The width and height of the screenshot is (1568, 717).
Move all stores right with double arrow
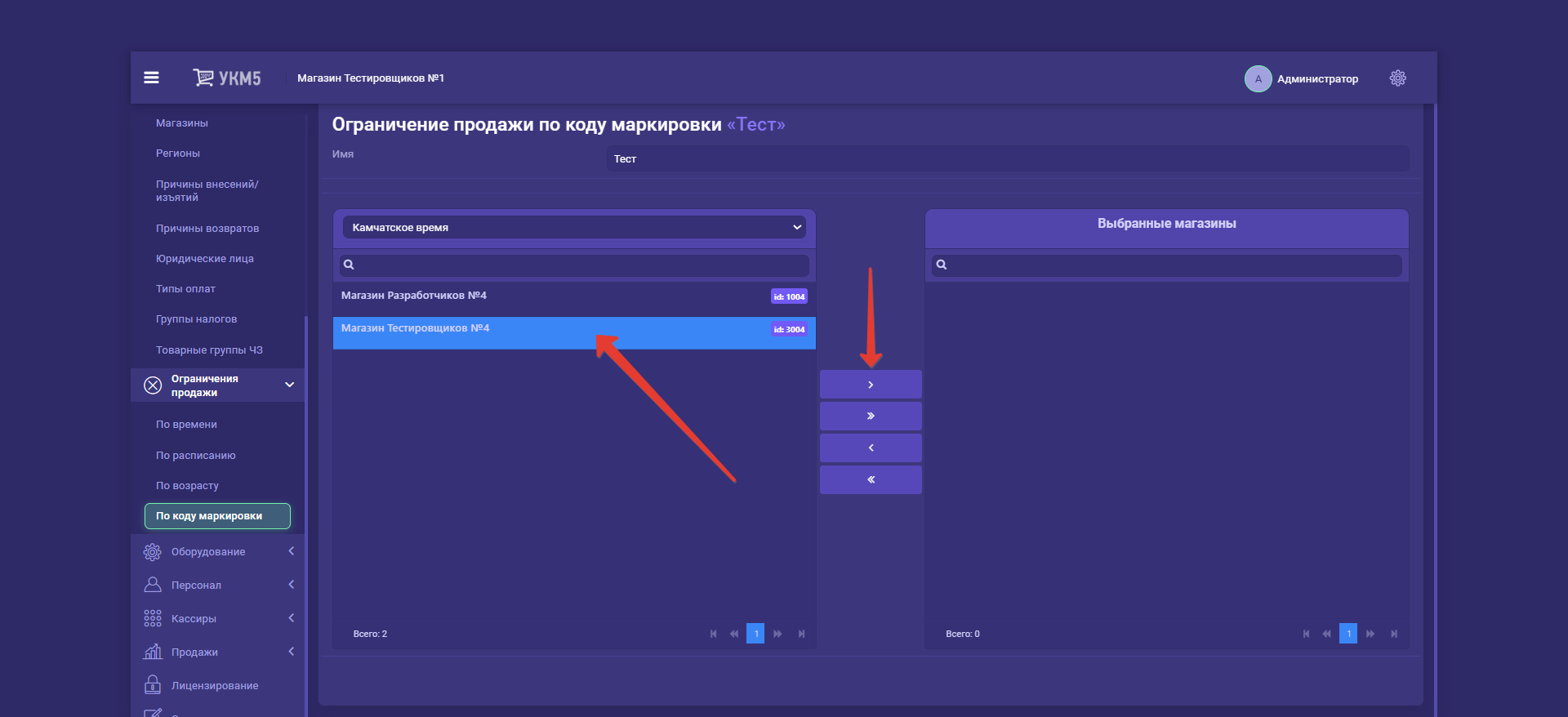pyautogui.click(x=871, y=416)
